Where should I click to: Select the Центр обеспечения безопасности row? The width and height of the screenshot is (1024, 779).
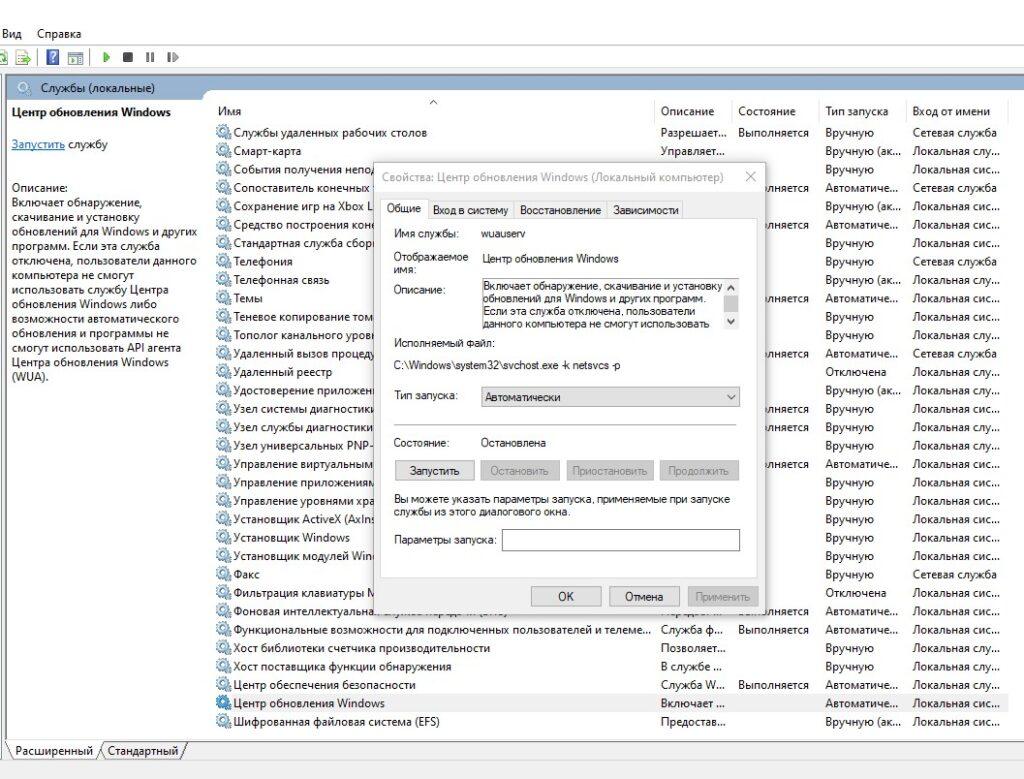pos(611,685)
